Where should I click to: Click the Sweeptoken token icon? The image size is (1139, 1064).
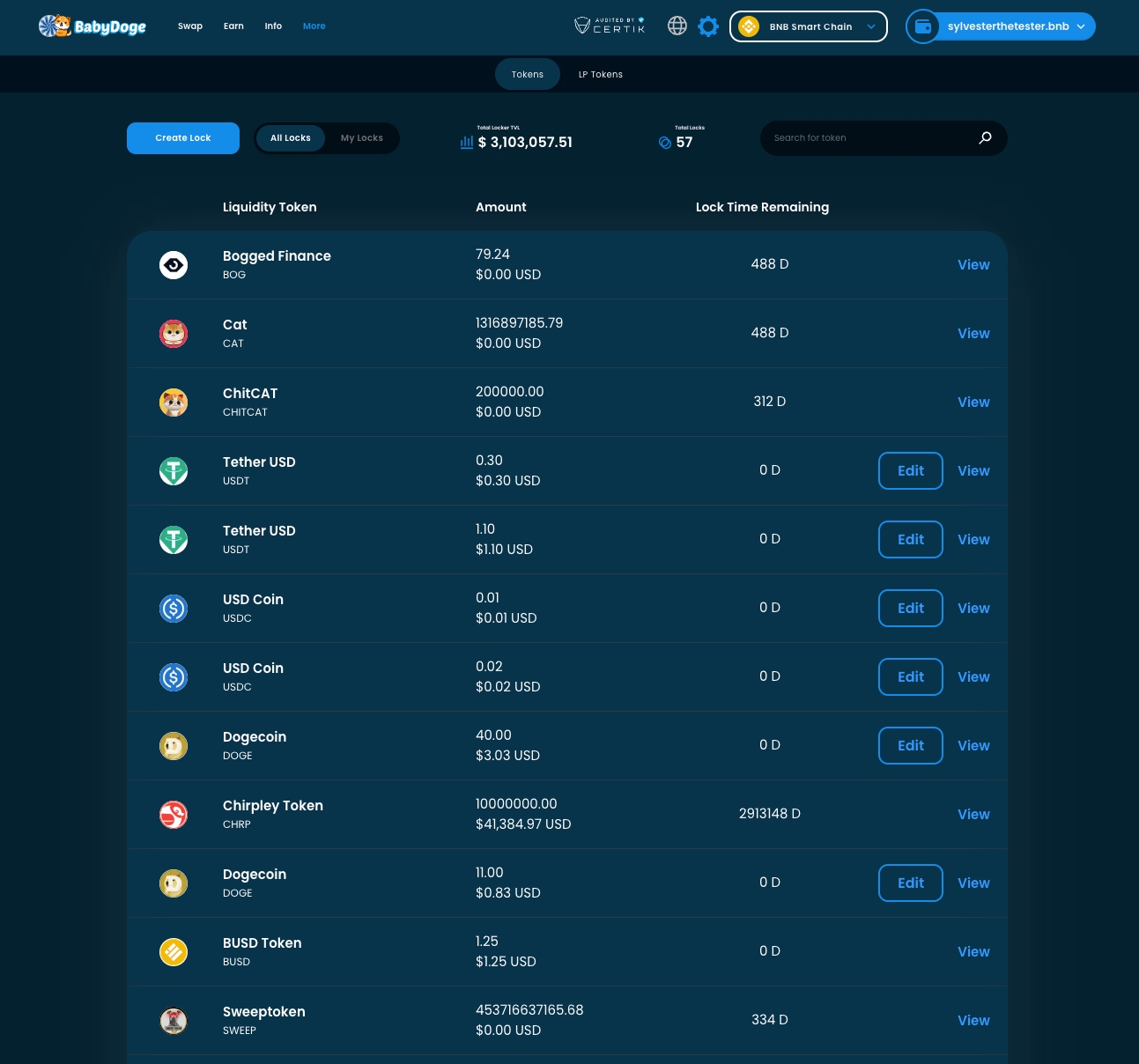pyautogui.click(x=174, y=1021)
